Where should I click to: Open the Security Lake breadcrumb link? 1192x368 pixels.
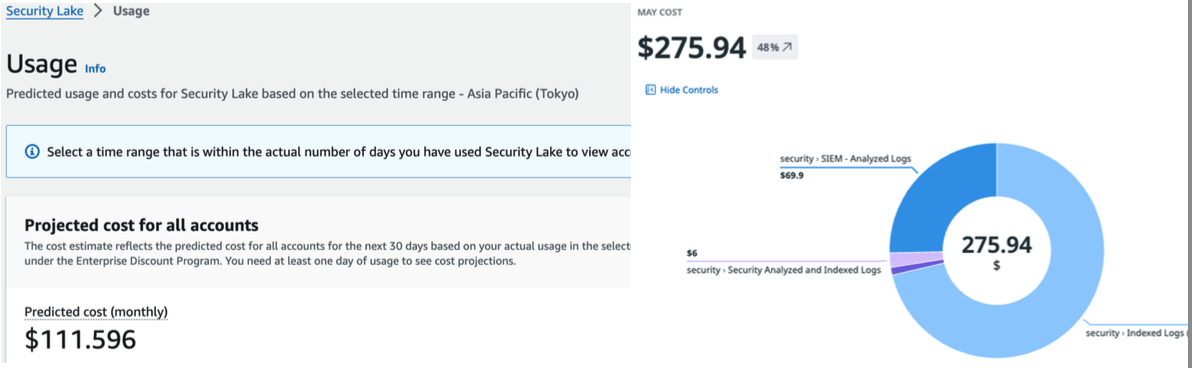44,11
